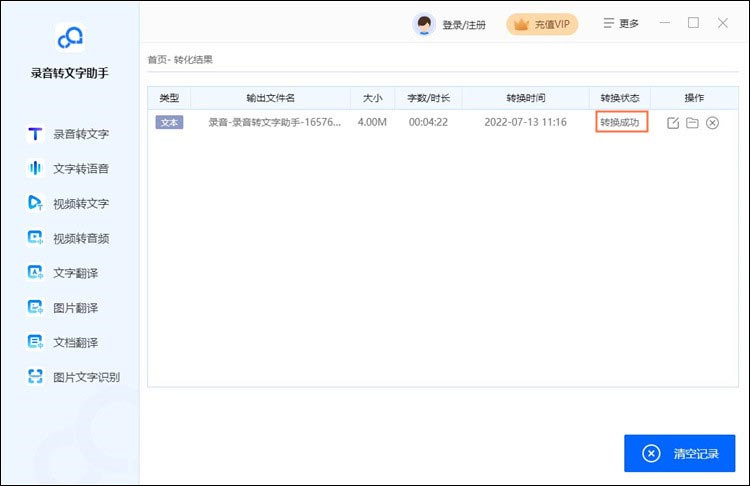Screen dimensions: 750x486
Task: Click the 视频转文字 play icon
Action: coord(35,203)
